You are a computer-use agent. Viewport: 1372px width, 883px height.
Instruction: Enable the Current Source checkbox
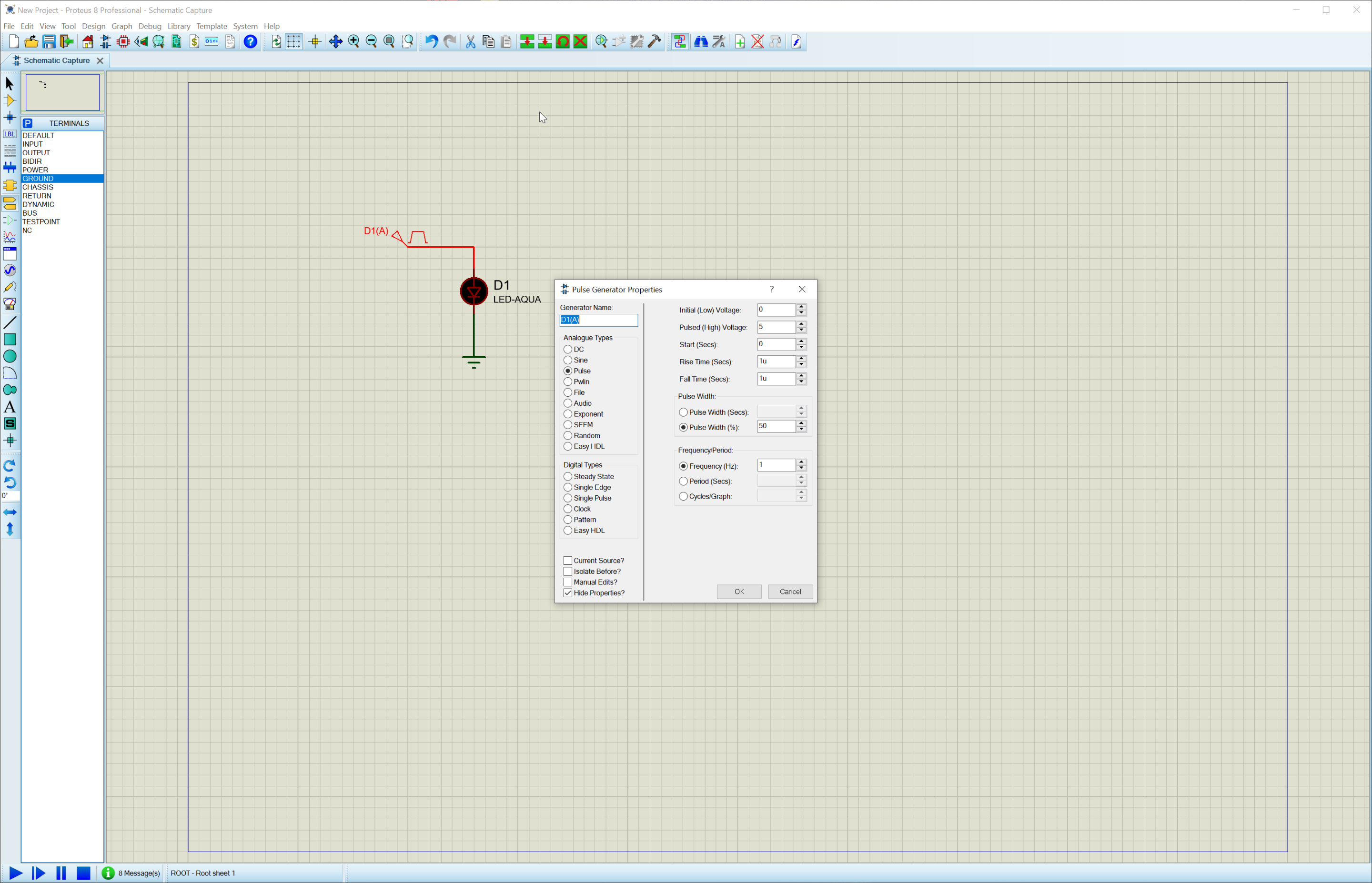click(x=567, y=560)
